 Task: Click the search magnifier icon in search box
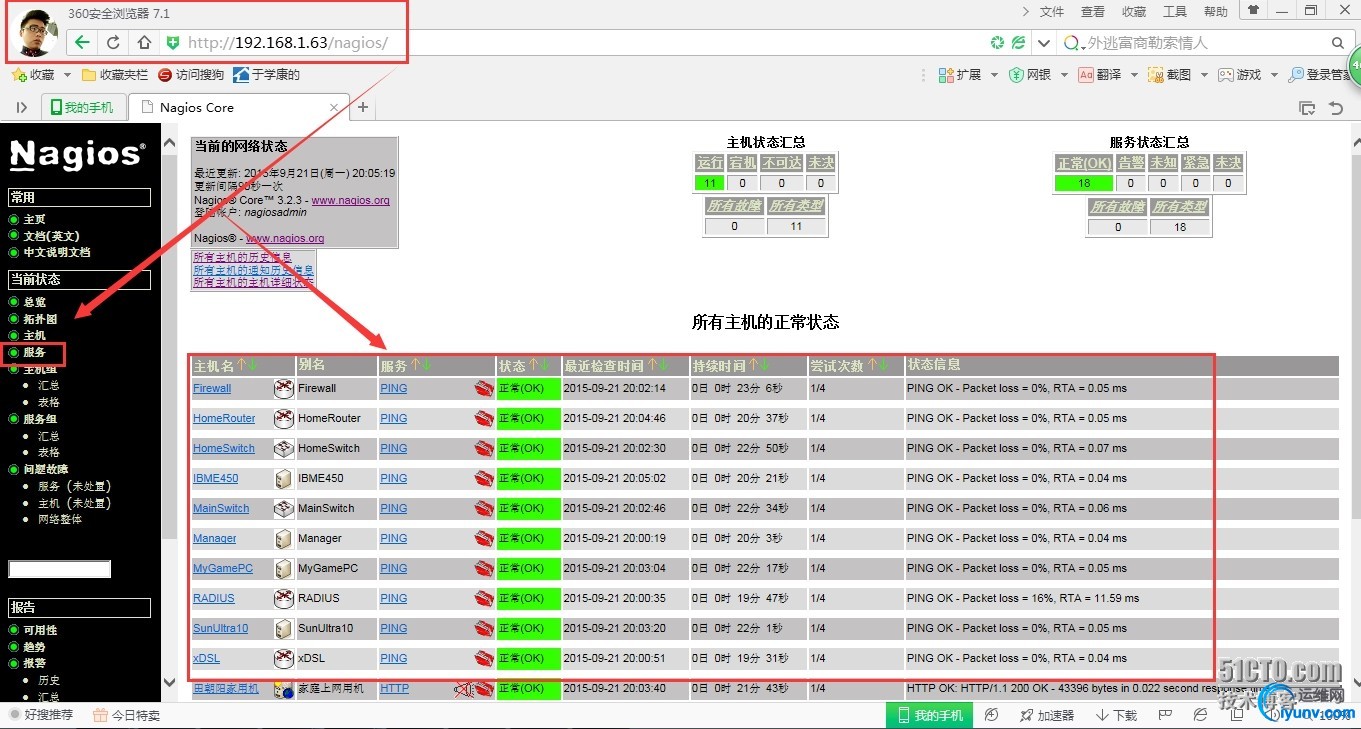click(1338, 43)
